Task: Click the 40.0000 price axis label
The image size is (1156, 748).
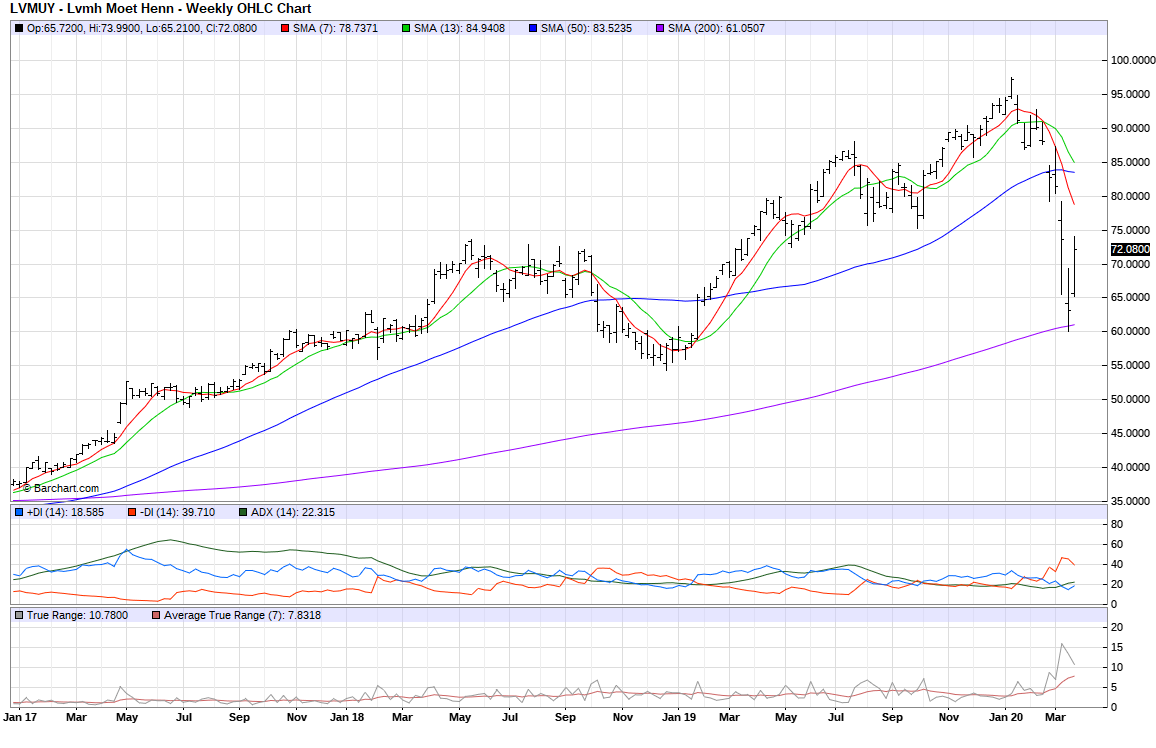Action: (x=1130, y=467)
